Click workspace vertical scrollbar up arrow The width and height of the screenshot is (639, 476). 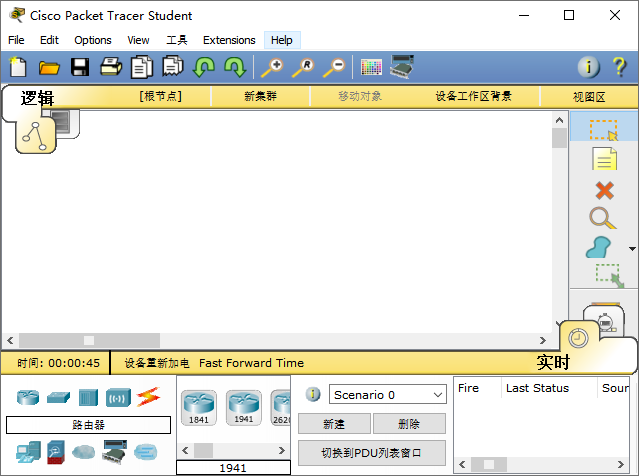point(560,120)
